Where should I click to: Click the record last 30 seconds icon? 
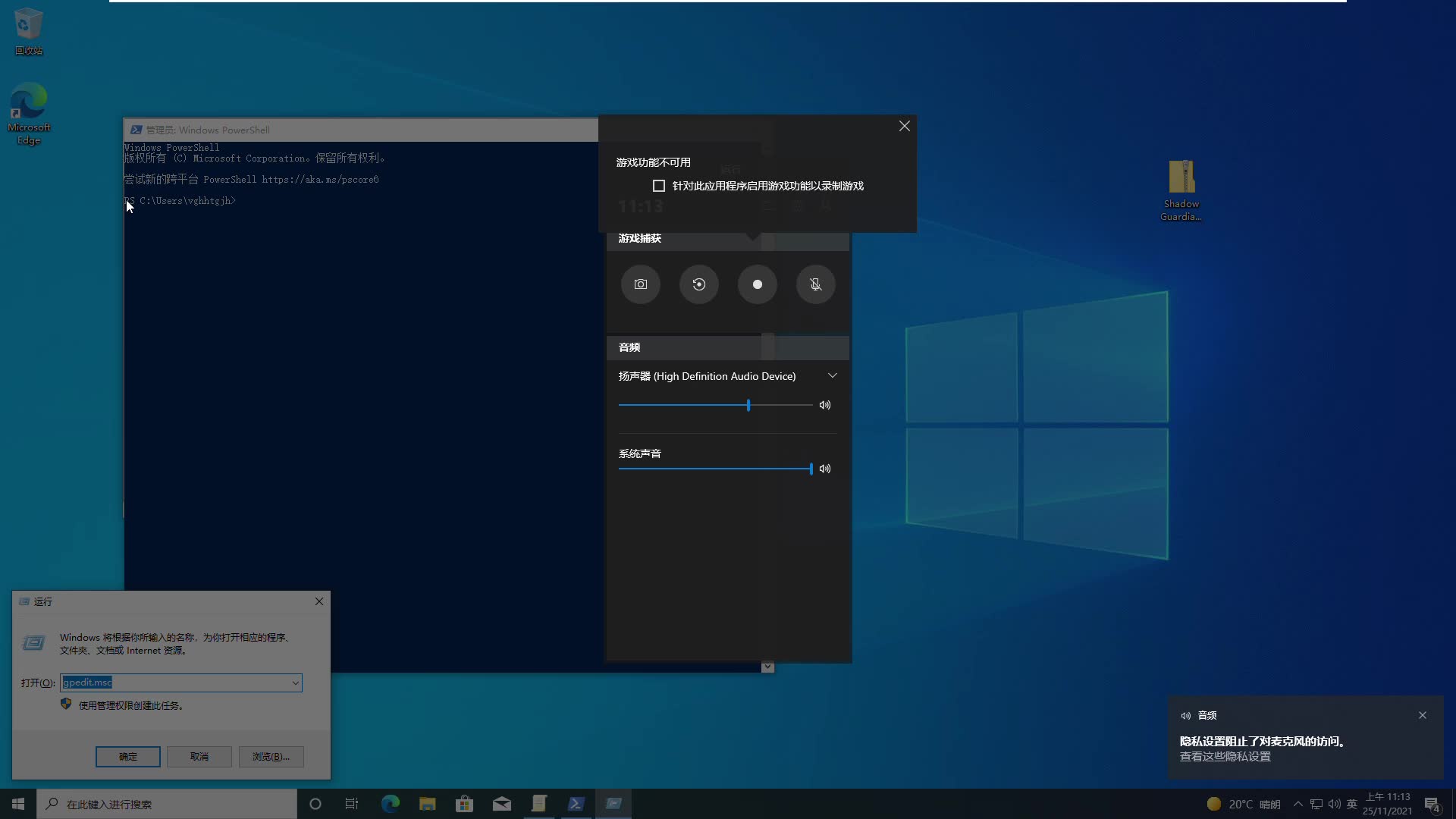pyautogui.click(x=698, y=284)
